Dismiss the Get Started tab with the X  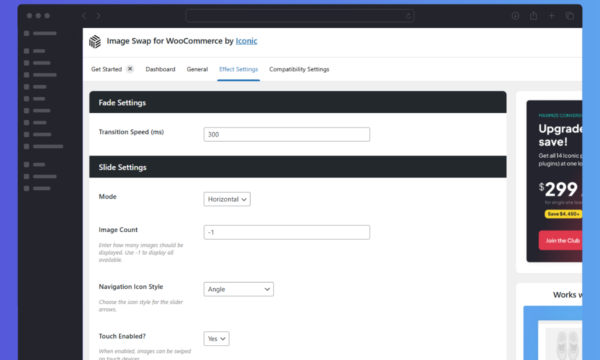(x=130, y=69)
